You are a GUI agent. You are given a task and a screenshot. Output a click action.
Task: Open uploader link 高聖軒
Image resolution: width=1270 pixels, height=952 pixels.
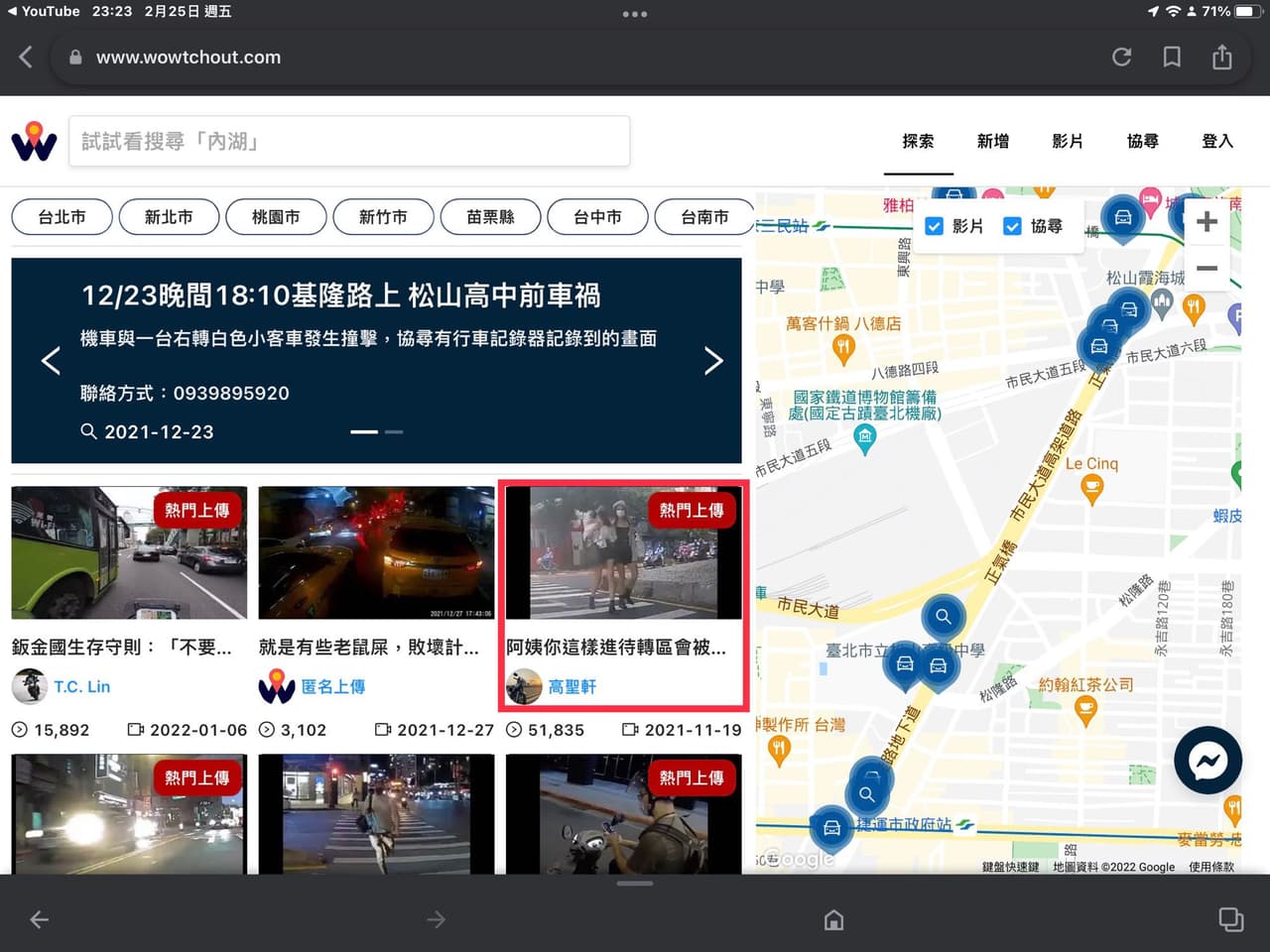572,686
